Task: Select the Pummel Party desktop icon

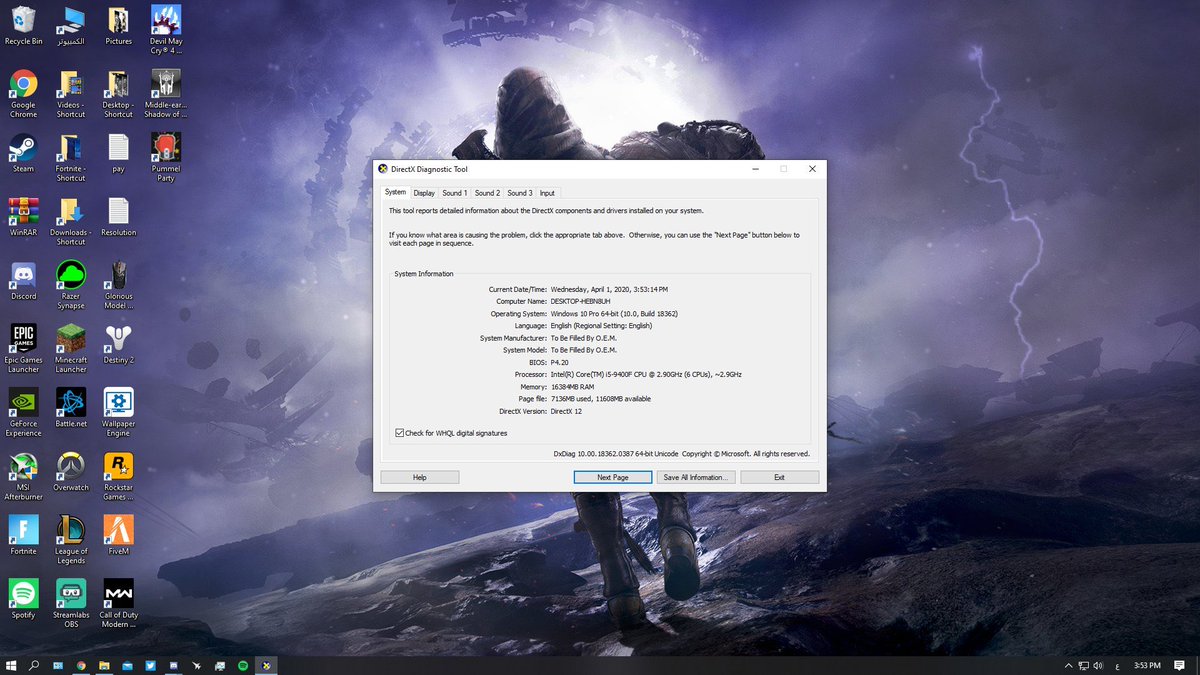Action: (x=166, y=158)
